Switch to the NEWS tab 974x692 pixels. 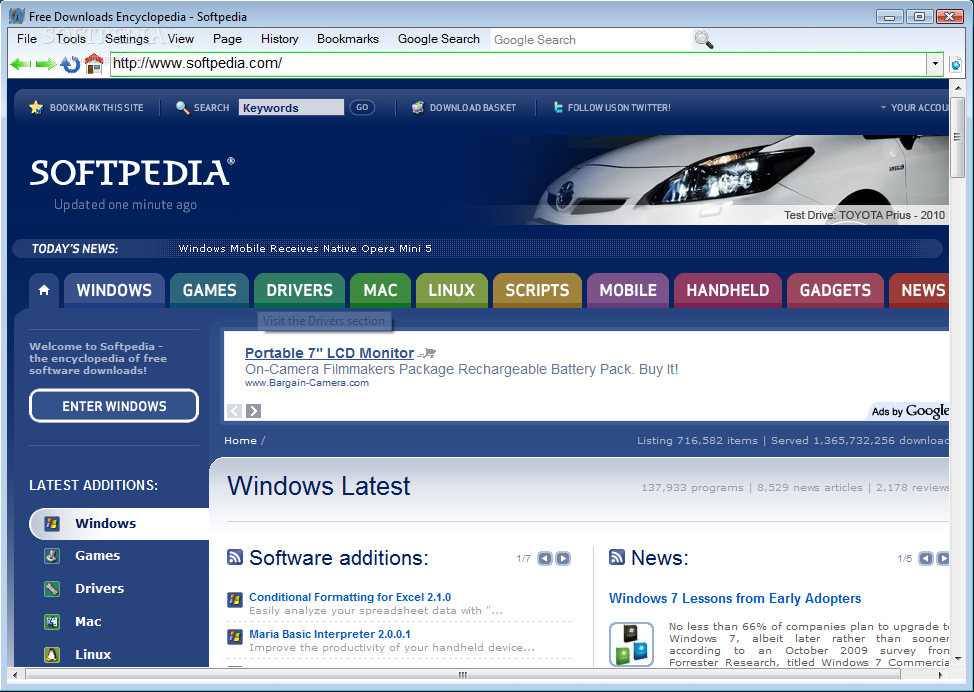(919, 290)
